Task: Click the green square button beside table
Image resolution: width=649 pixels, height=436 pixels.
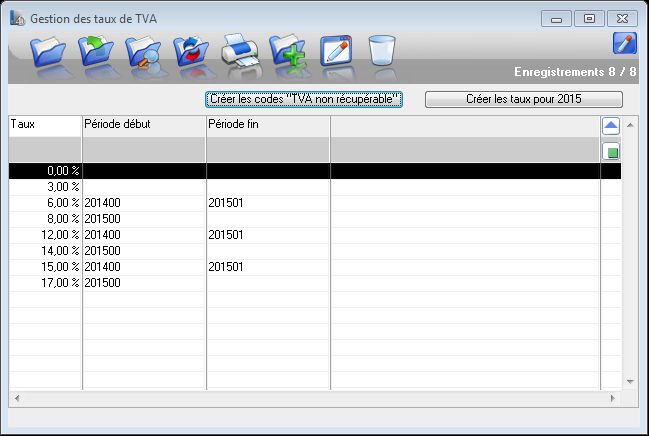Action: pos(611,152)
